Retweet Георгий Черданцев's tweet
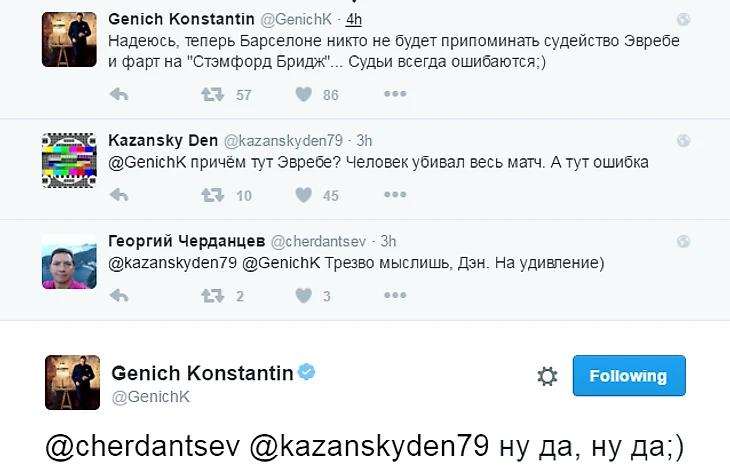 pos(211,296)
